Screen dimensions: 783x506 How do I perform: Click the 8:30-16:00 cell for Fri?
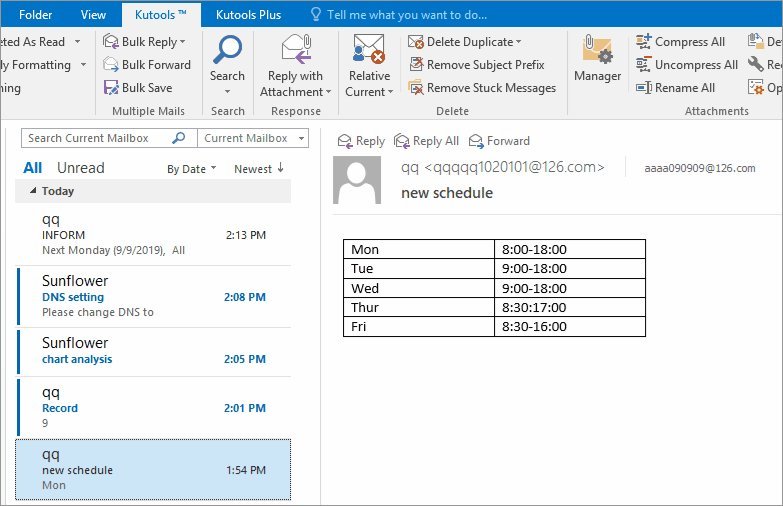coord(570,327)
